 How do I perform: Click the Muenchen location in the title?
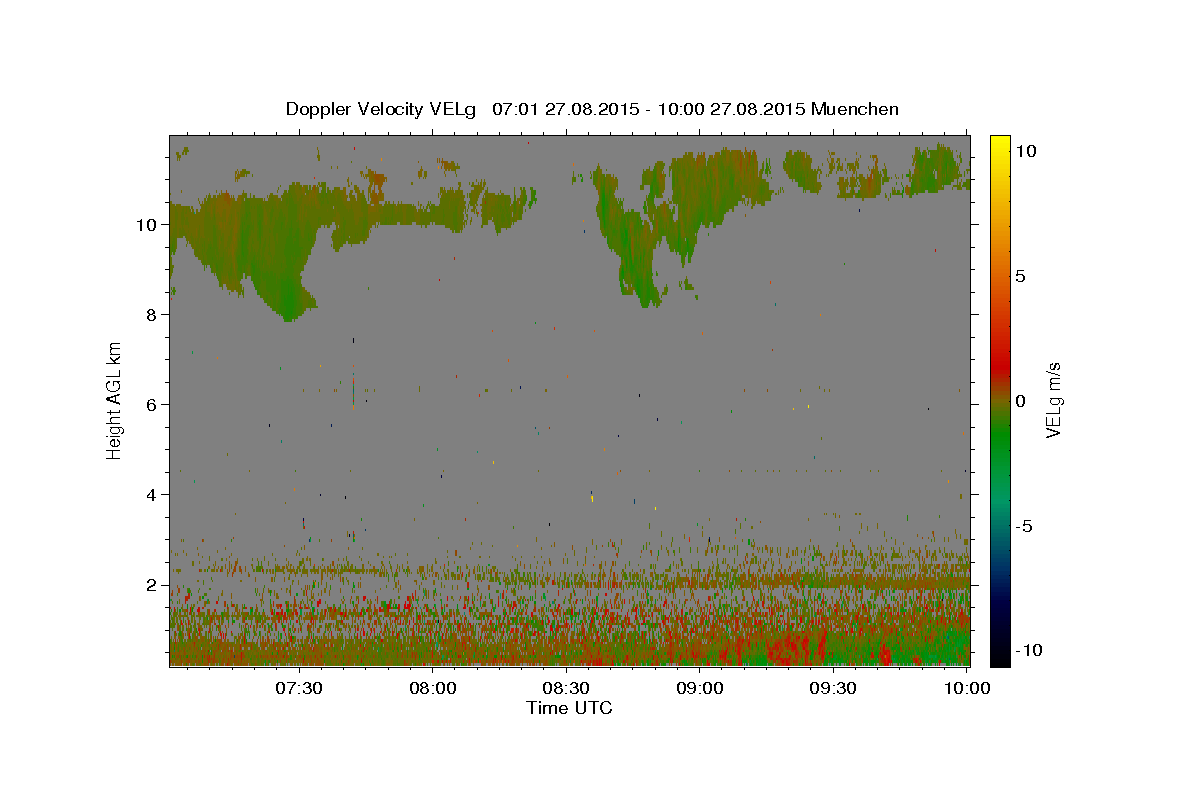tap(855, 109)
